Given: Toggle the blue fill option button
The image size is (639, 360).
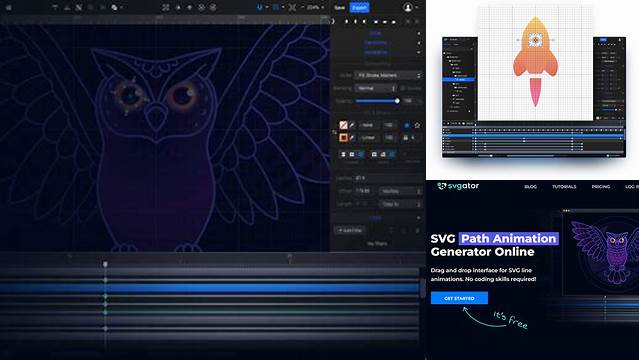Looking at the screenshot, I should click(x=407, y=125).
